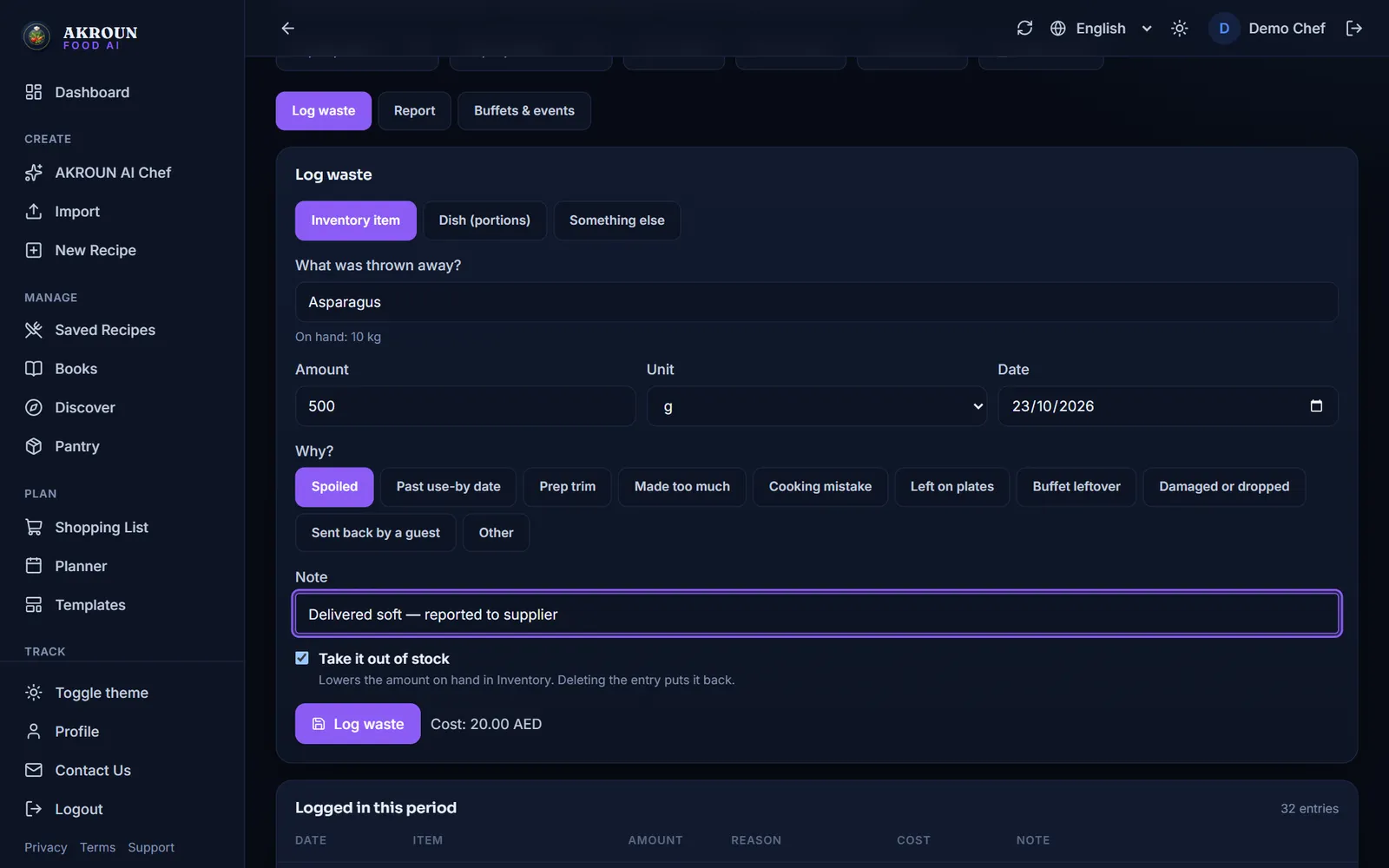Switch to the Report tab
This screenshot has width=1389, height=868.
[x=414, y=111]
